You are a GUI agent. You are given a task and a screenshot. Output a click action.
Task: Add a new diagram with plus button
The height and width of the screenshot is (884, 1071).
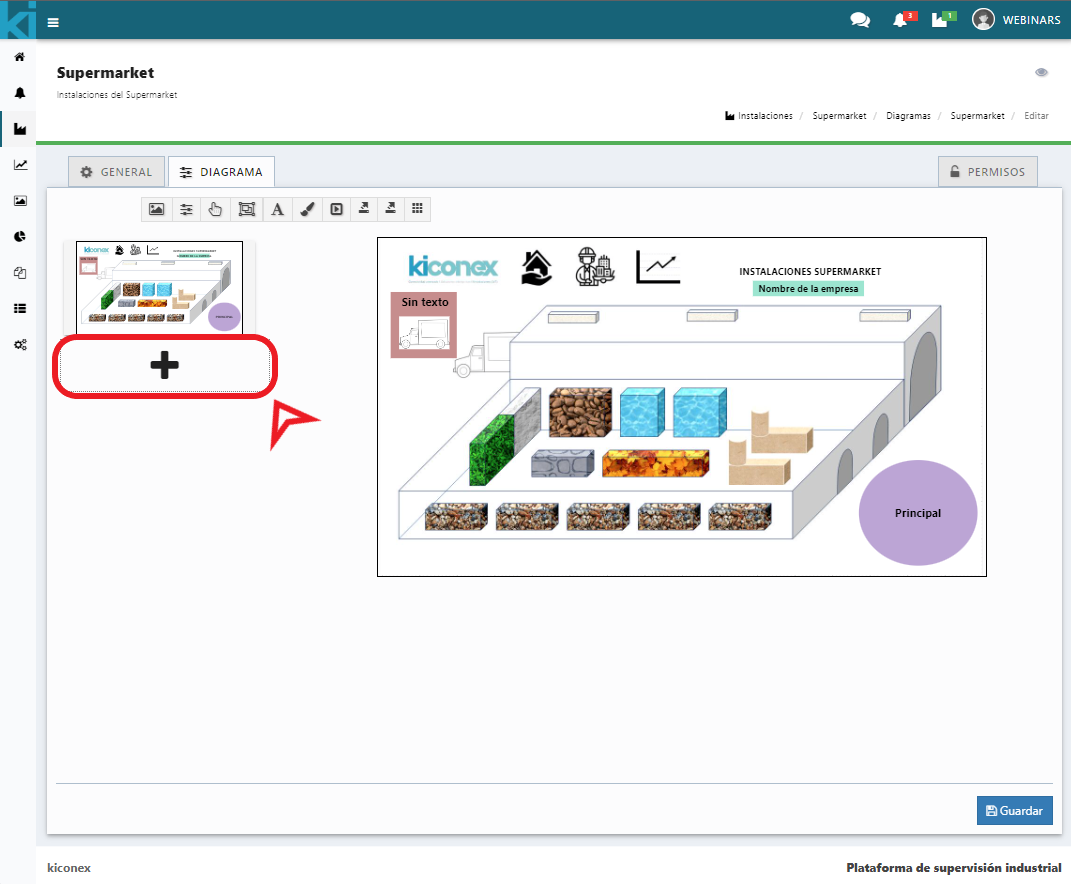pyautogui.click(x=164, y=366)
